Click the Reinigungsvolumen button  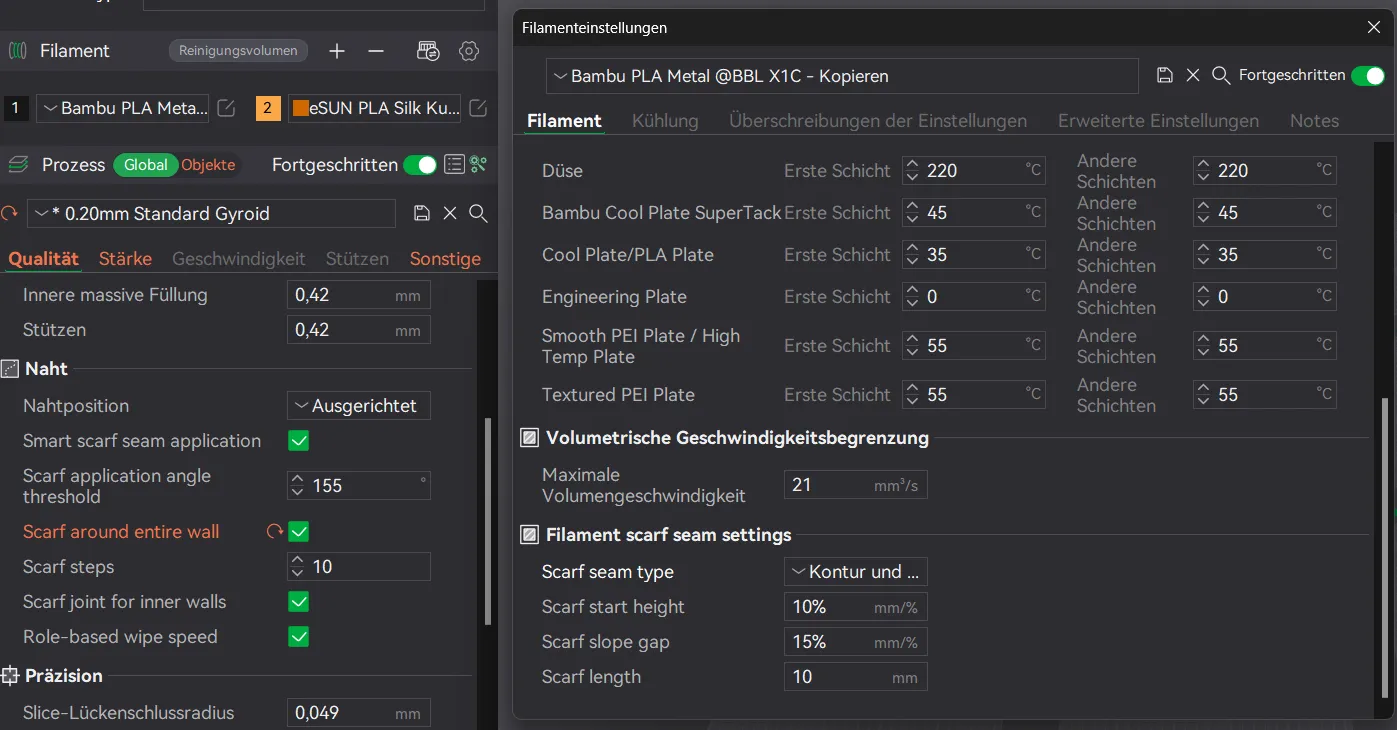[238, 51]
